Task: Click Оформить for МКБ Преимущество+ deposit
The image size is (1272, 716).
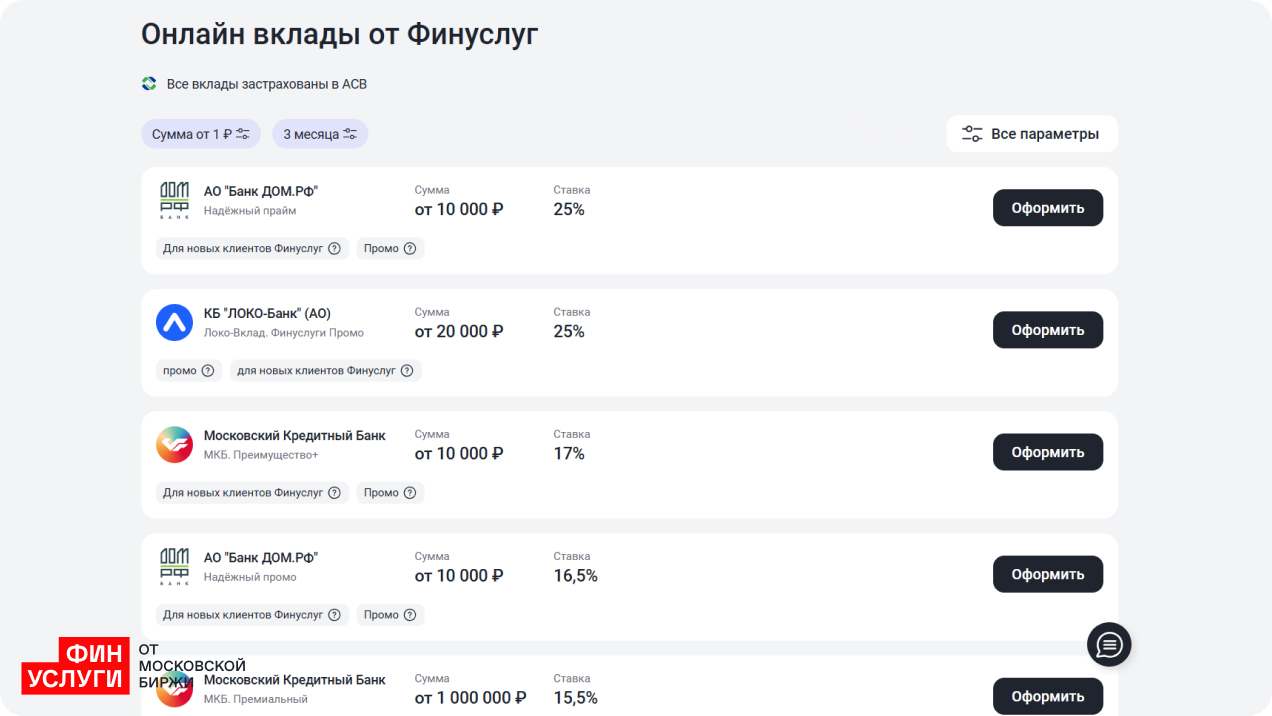Action: pyautogui.click(x=1048, y=452)
